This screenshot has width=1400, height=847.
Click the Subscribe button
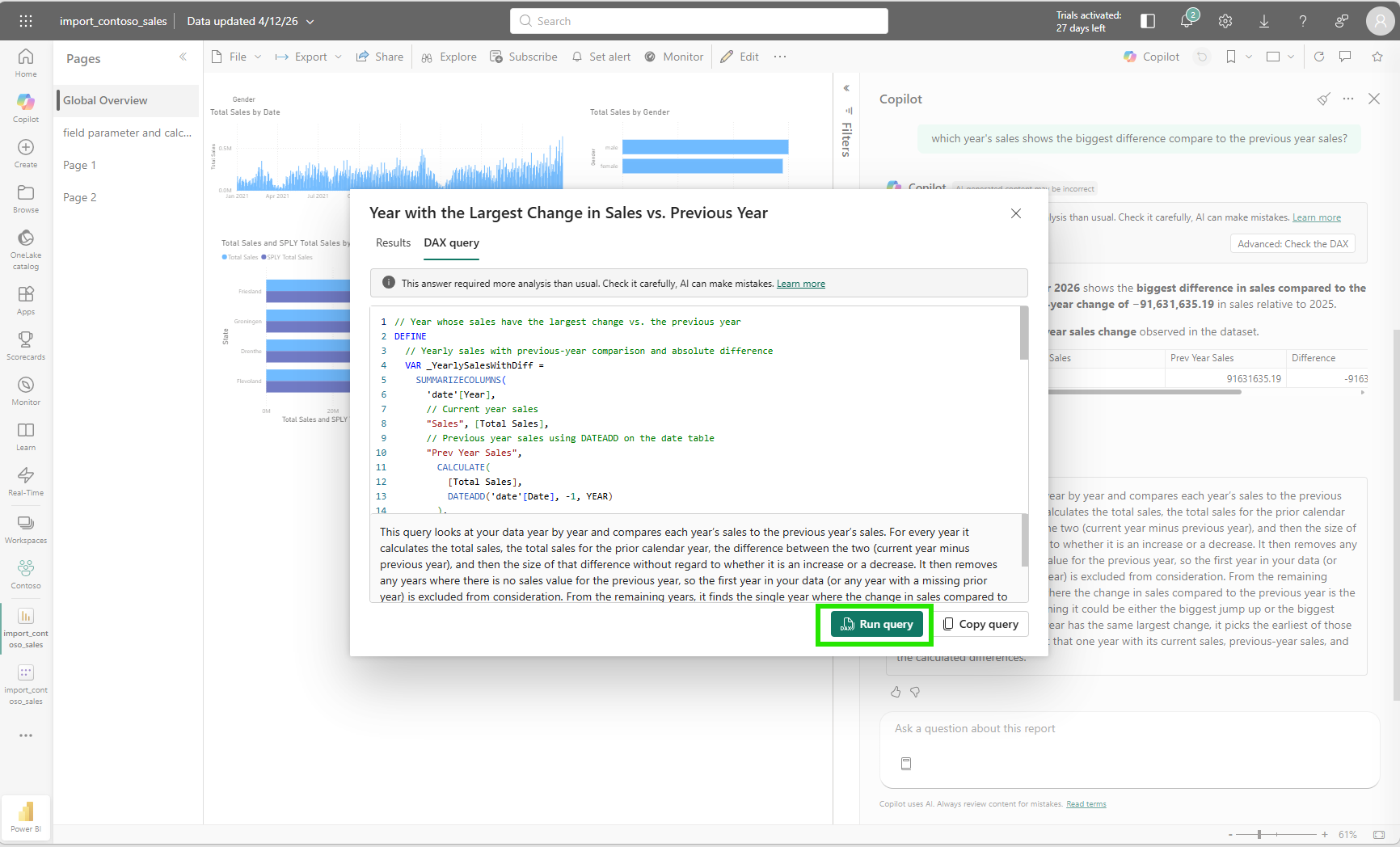[524, 57]
